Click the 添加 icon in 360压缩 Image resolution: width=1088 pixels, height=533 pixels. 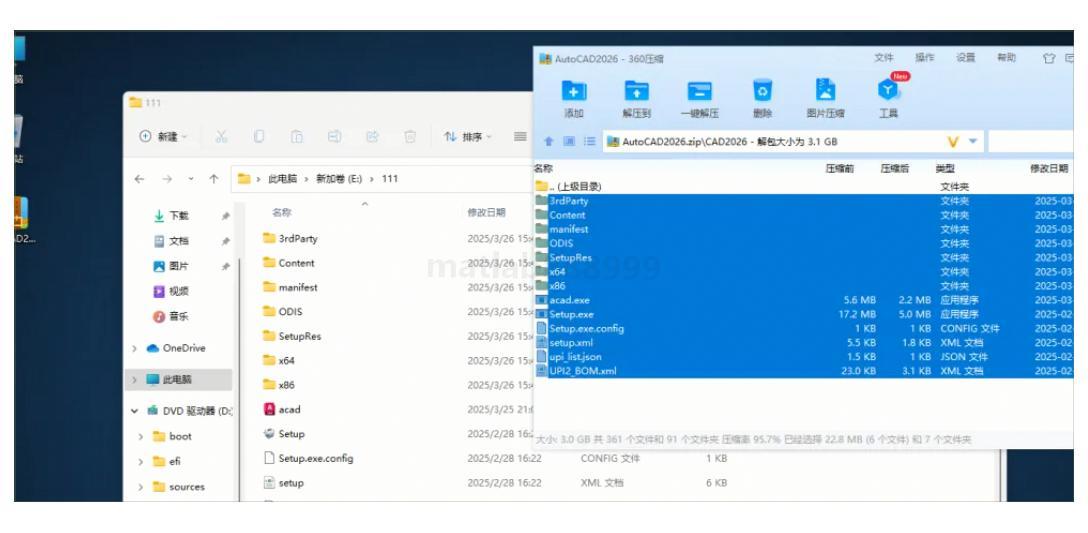point(574,92)
